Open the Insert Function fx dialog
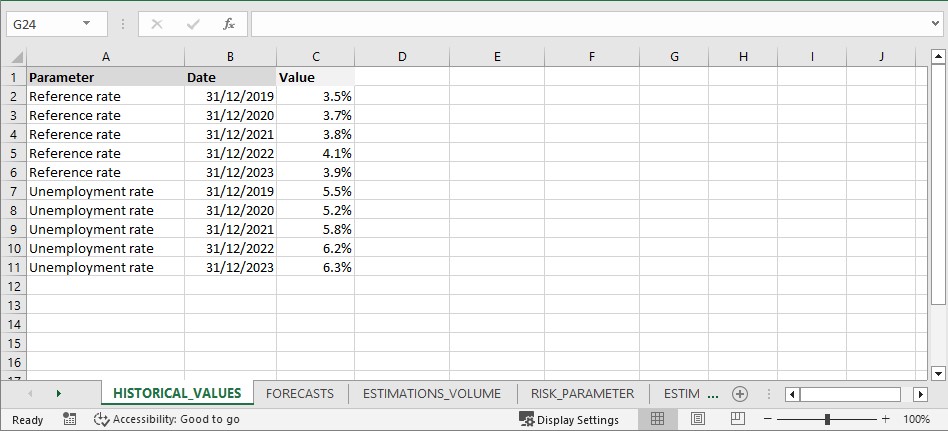Viewport: 948px width, 431px height. click(x=229, y=24)
